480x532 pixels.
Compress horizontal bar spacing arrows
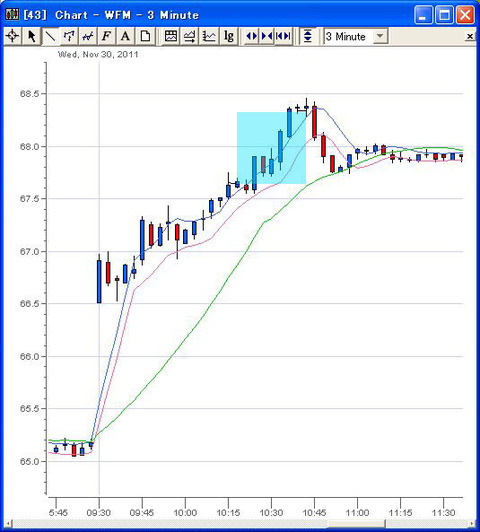(x=267, y=36)
